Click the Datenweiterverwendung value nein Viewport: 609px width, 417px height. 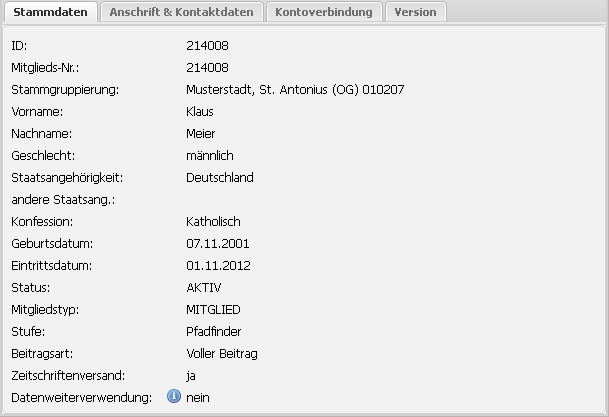(198, 398)
